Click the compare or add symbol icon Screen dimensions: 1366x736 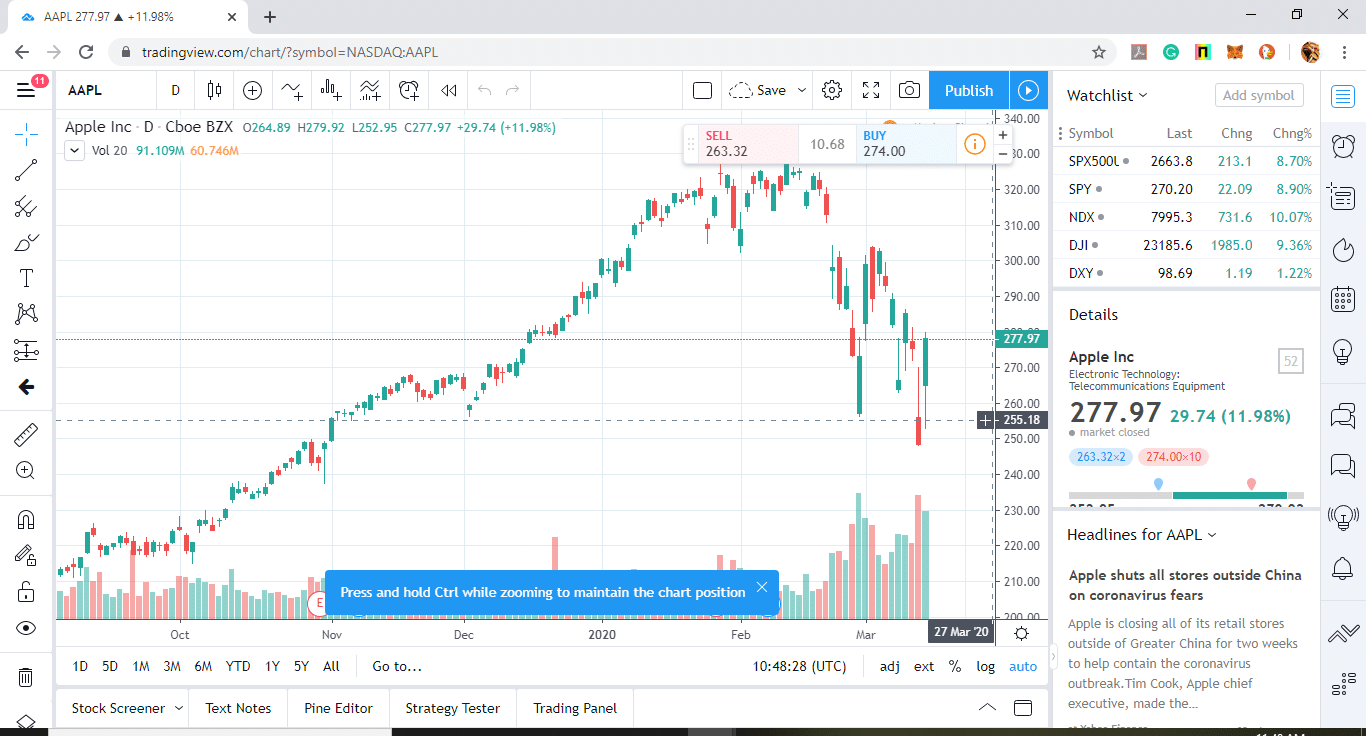coord(253,90)
